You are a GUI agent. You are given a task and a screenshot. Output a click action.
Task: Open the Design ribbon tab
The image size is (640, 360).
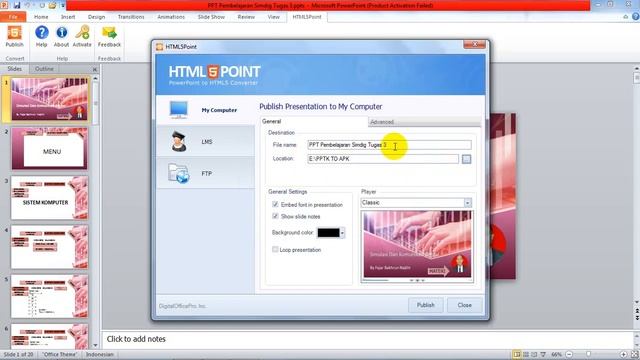click(96, 17)
